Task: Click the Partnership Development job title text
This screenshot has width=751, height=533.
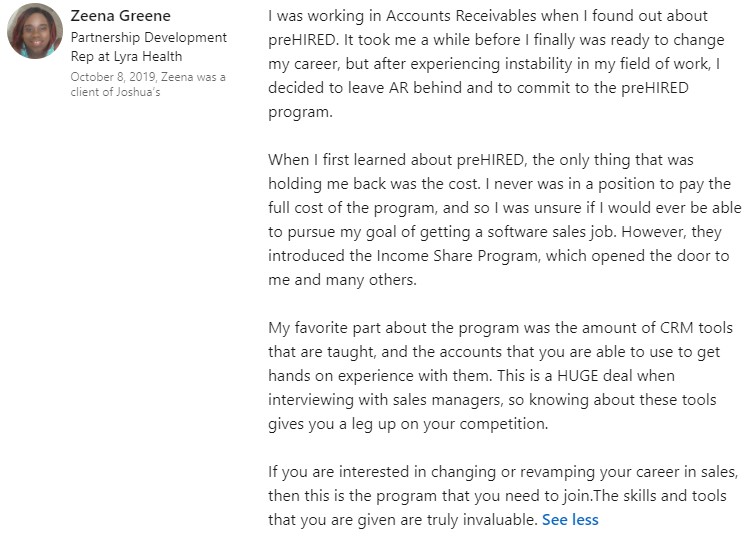Action: pyautogui.click(x=148, y=37)
